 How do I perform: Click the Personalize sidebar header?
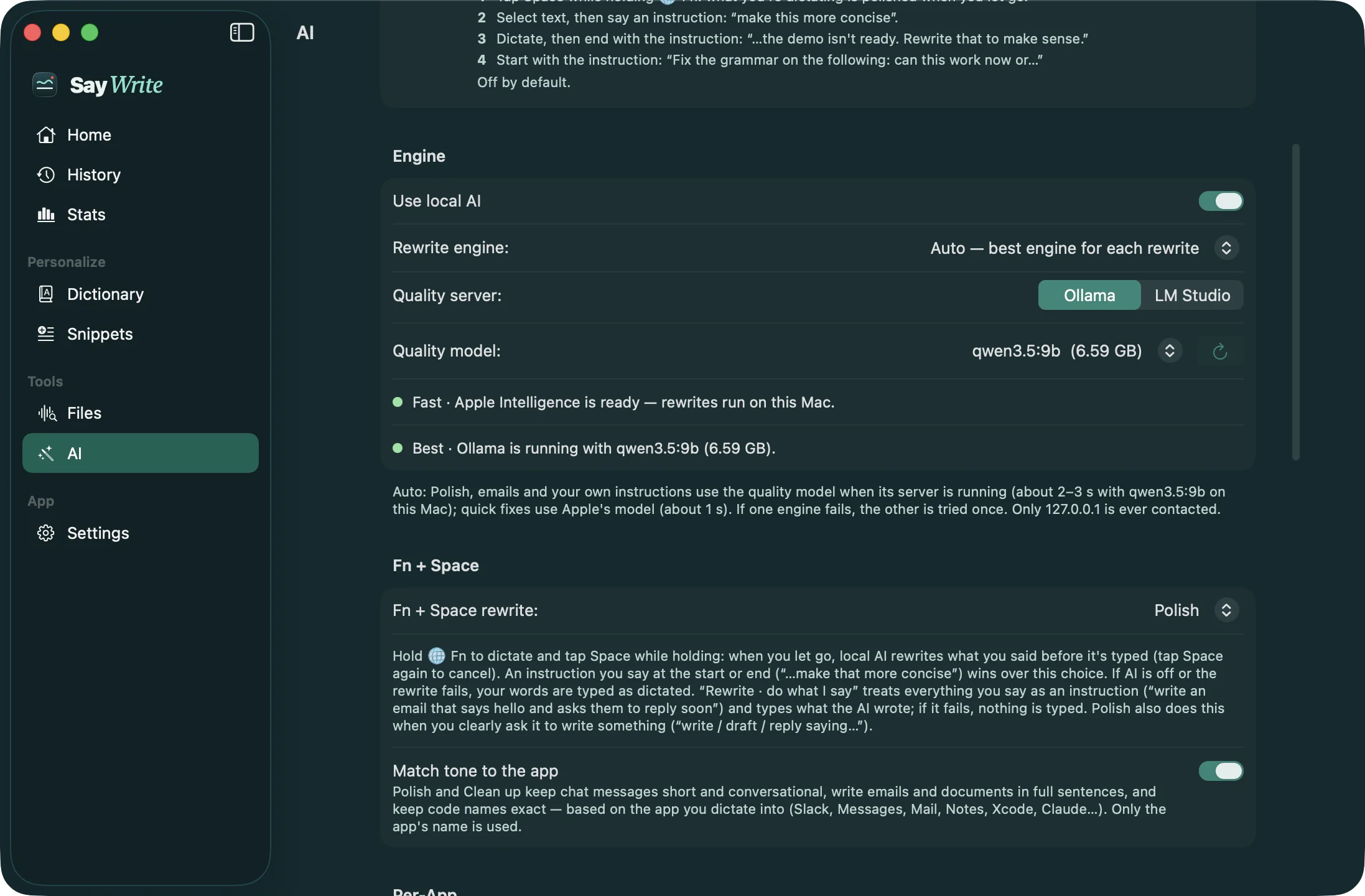coord(67,262)
